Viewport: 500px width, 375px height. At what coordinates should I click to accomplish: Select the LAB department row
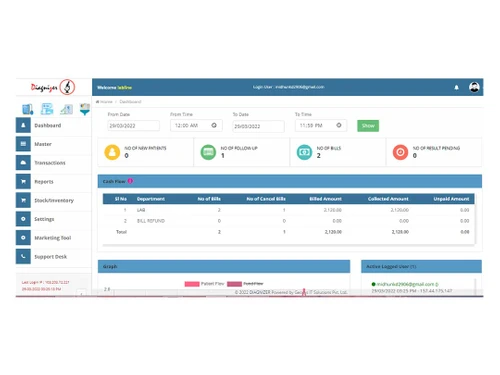pyautogui.click(x=289, y=210)
